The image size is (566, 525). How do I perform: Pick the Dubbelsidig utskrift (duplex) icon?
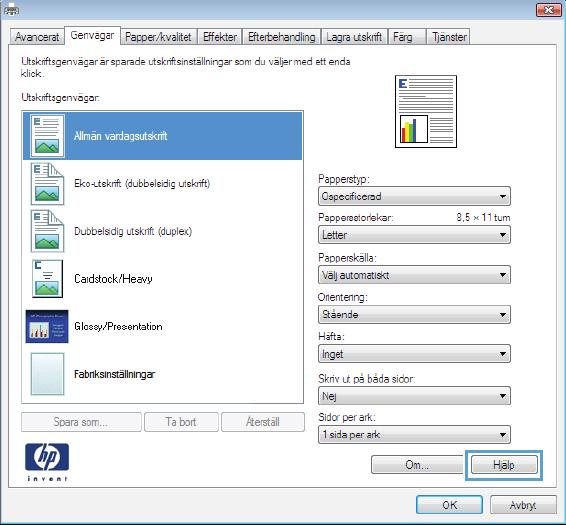(x=47, y=231)
